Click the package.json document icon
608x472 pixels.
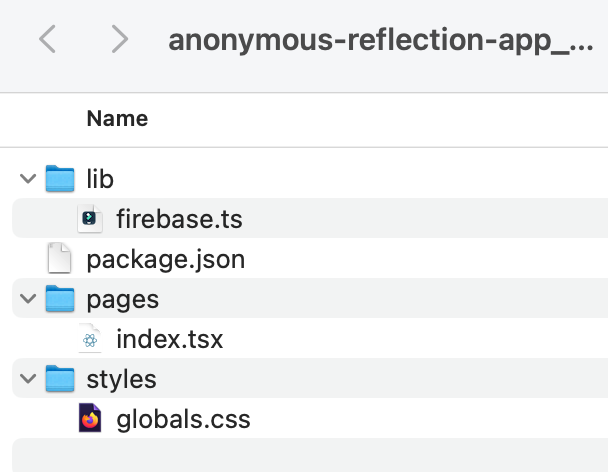pyautogui.click(x=61, y=259)
